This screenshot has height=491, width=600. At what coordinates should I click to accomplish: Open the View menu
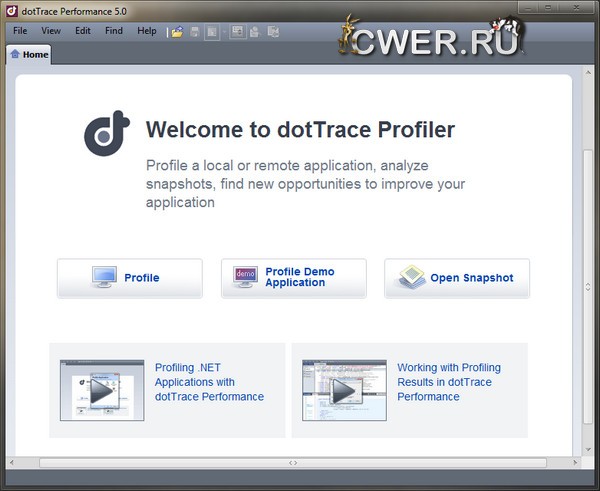[x=51, y=31]
